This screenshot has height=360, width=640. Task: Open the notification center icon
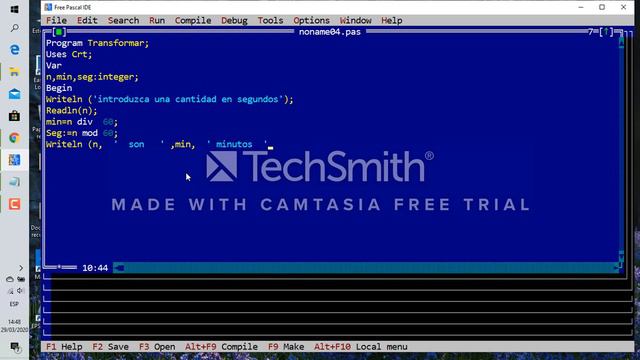15,347
